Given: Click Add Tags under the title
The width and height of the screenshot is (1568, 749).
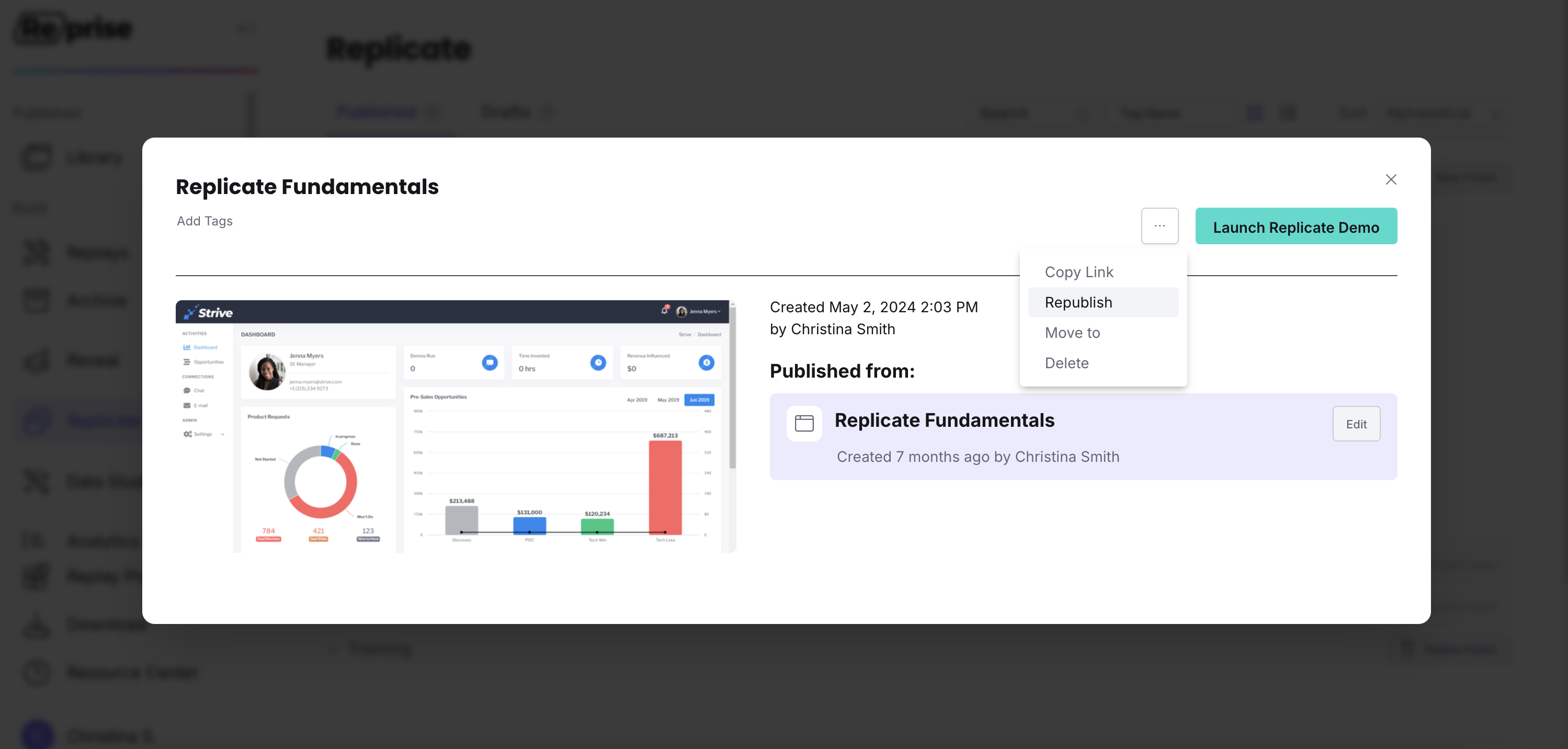Looking at the screenshot, I should click(204, 221).
